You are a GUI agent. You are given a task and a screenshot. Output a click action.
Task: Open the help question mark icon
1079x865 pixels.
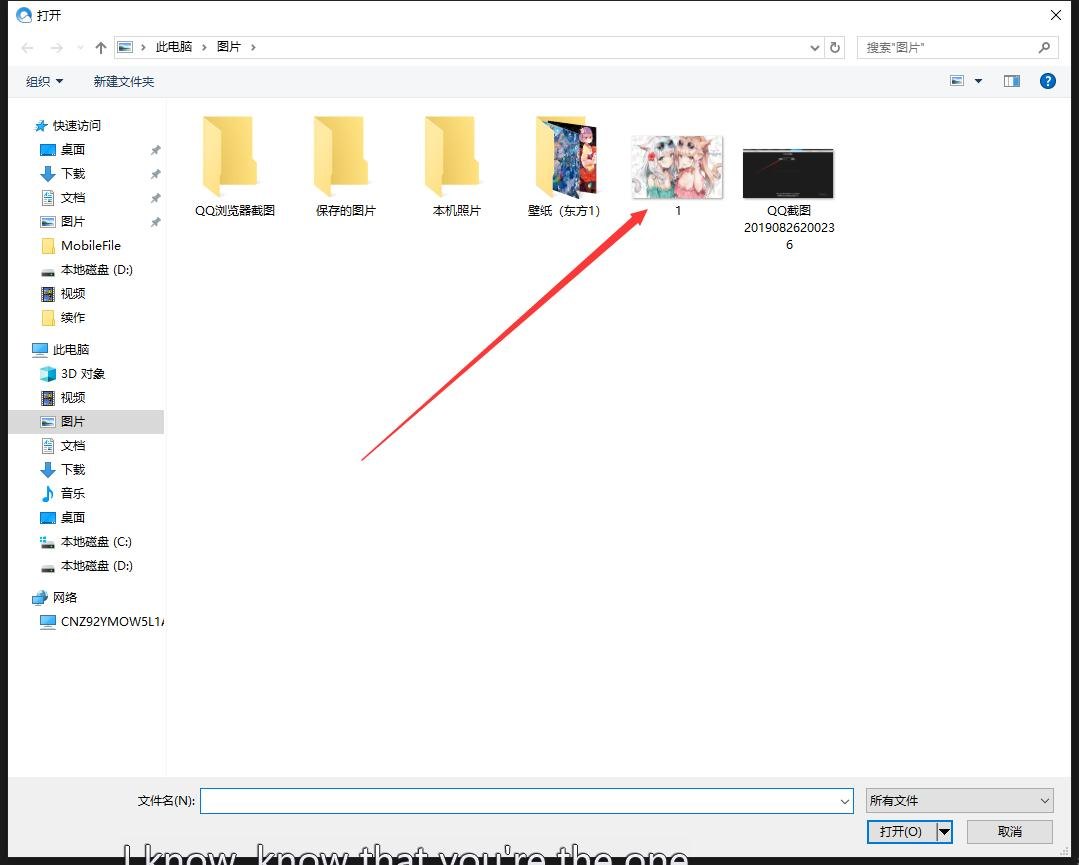coord(1048,81)
